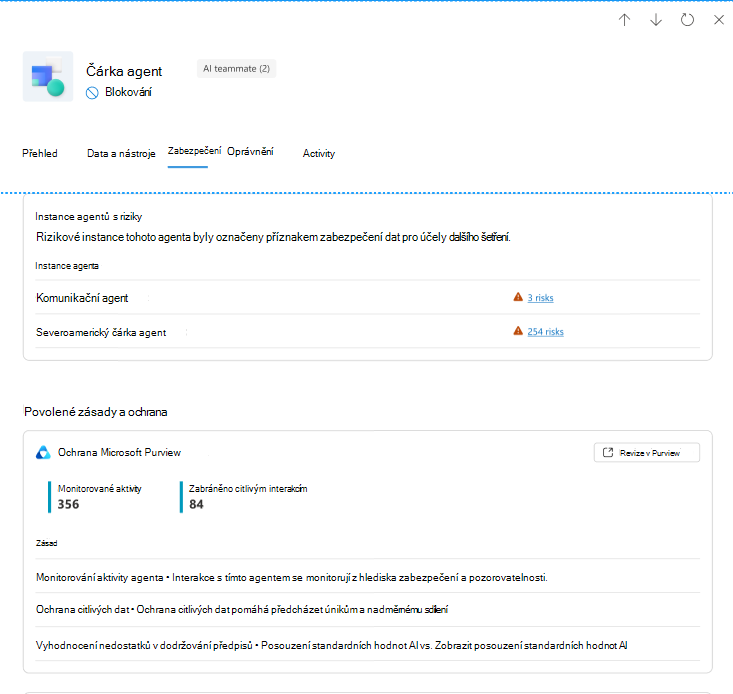Close the agent details panel
Image resolution: width=733 pixels, height=694 pixels.
tap(719, 20)
